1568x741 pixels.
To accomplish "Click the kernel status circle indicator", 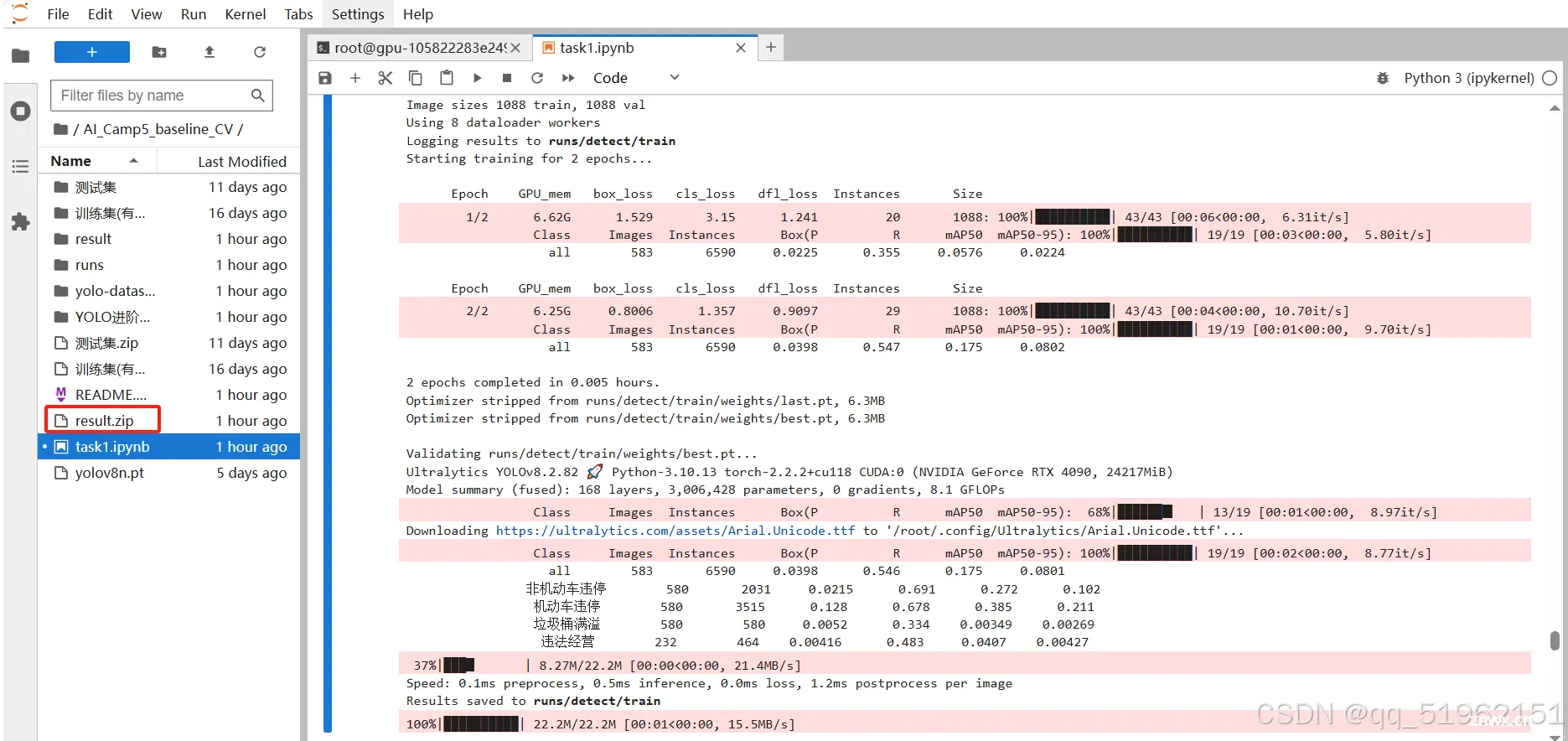I will [1550, 78].
